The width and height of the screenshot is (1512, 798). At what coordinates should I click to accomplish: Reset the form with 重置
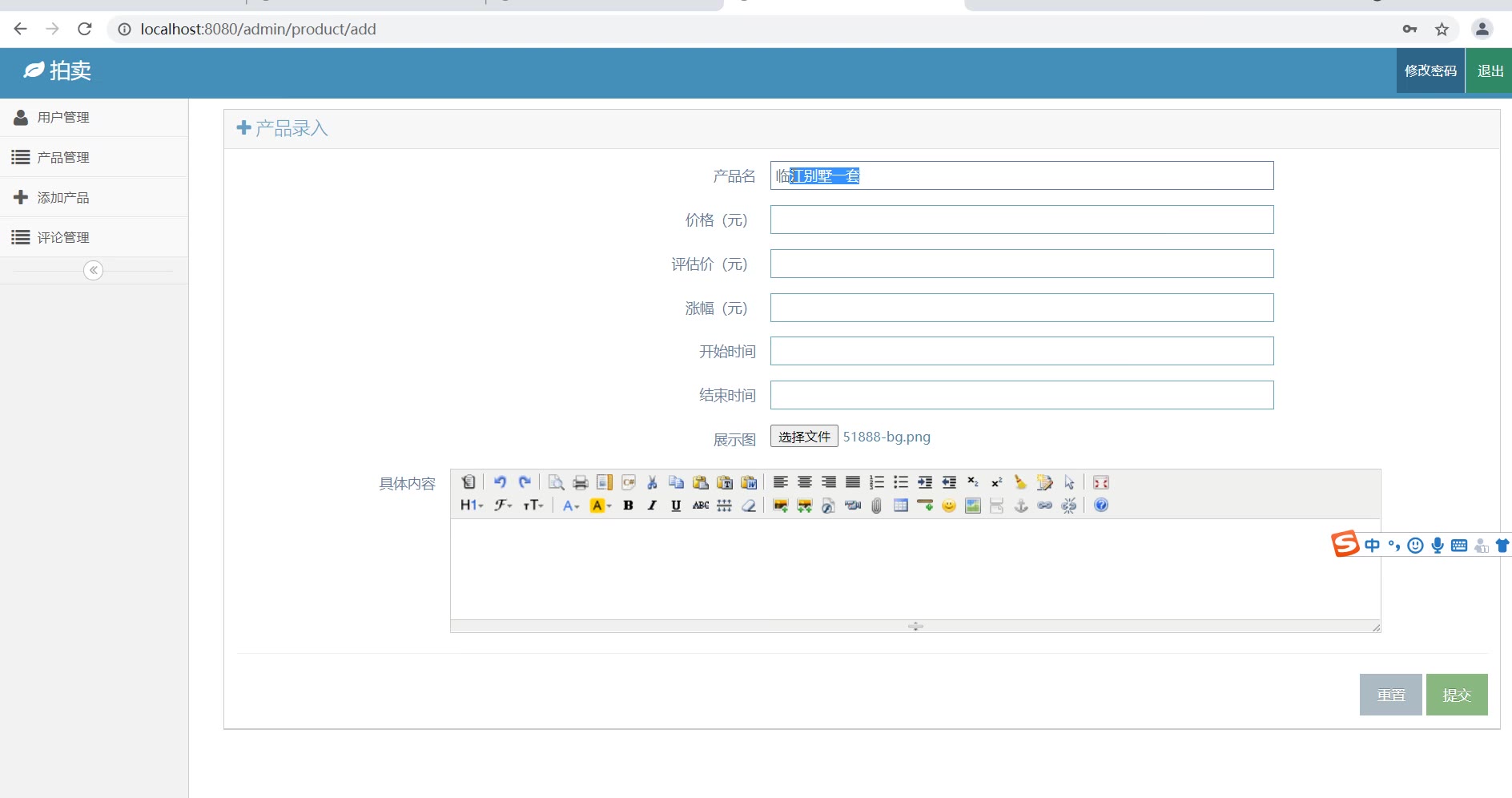1391,695
